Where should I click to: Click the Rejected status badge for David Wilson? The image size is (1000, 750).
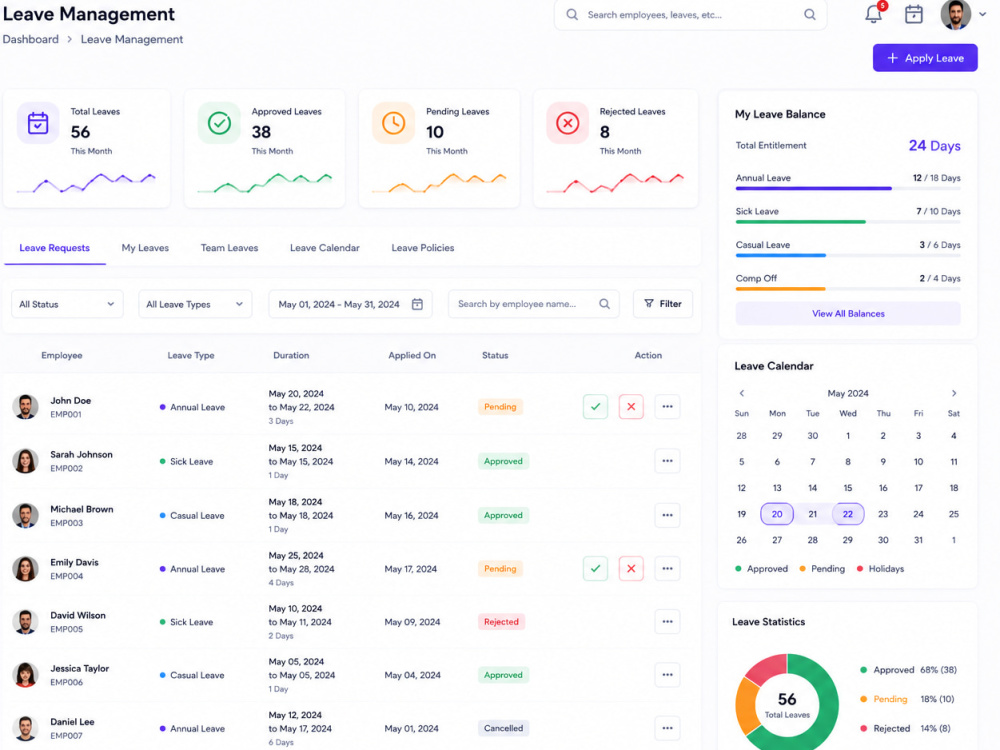click(x=501, y=622)
